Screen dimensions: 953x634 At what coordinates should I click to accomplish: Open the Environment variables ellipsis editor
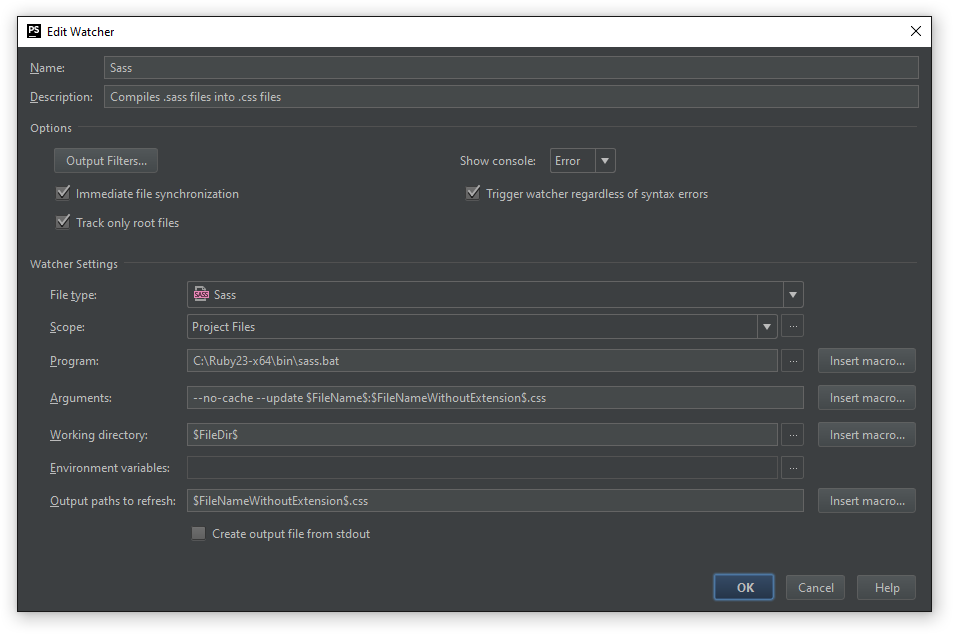(792, 468)
